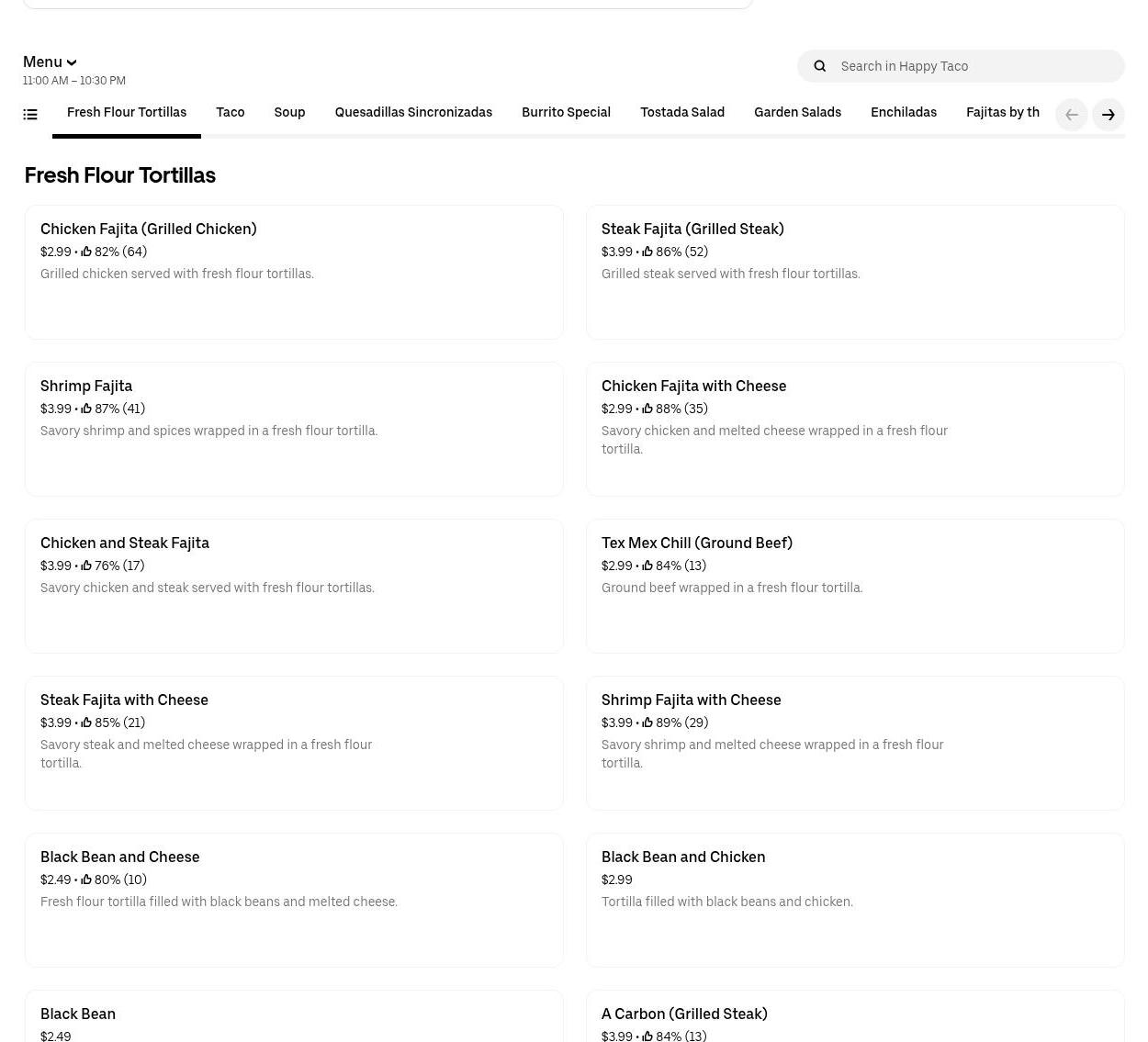Go to Burrito Special tab
Screen dimensions: 1148x1042
coord(566,113)
